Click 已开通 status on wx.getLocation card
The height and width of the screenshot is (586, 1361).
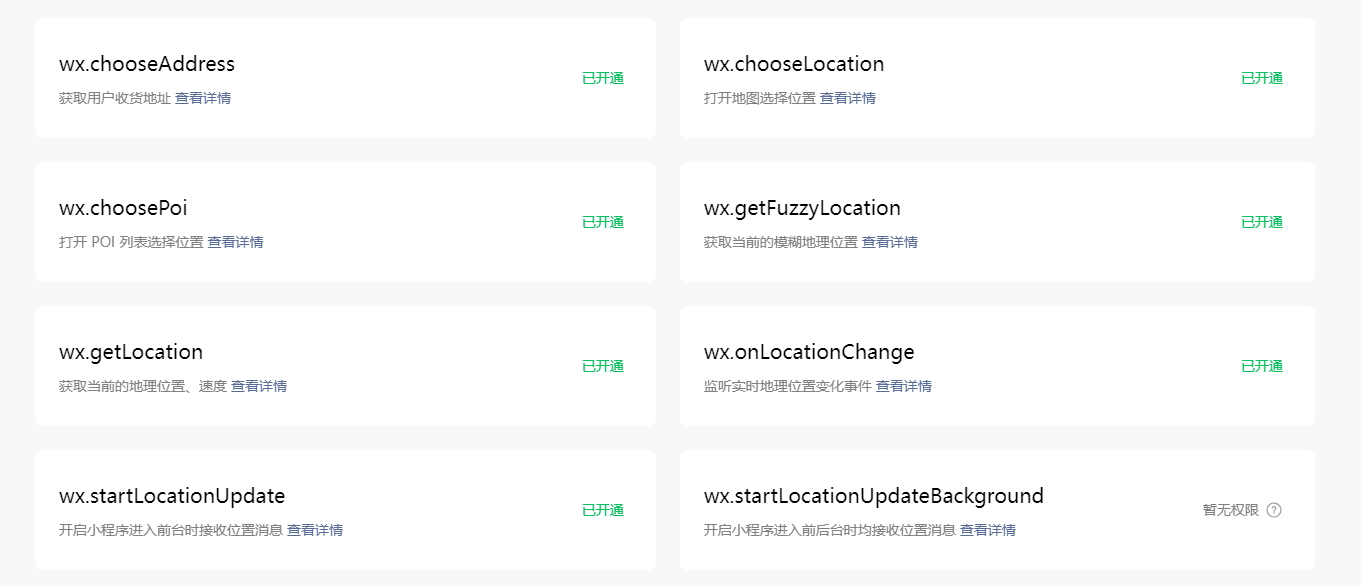tap(603, 366)
